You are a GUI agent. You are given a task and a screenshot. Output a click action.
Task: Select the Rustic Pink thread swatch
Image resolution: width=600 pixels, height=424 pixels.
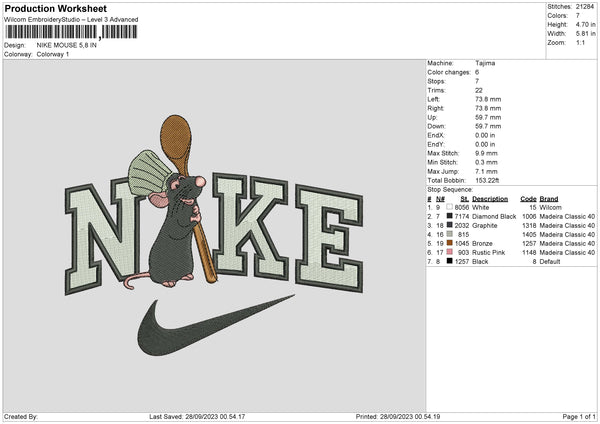449,252
